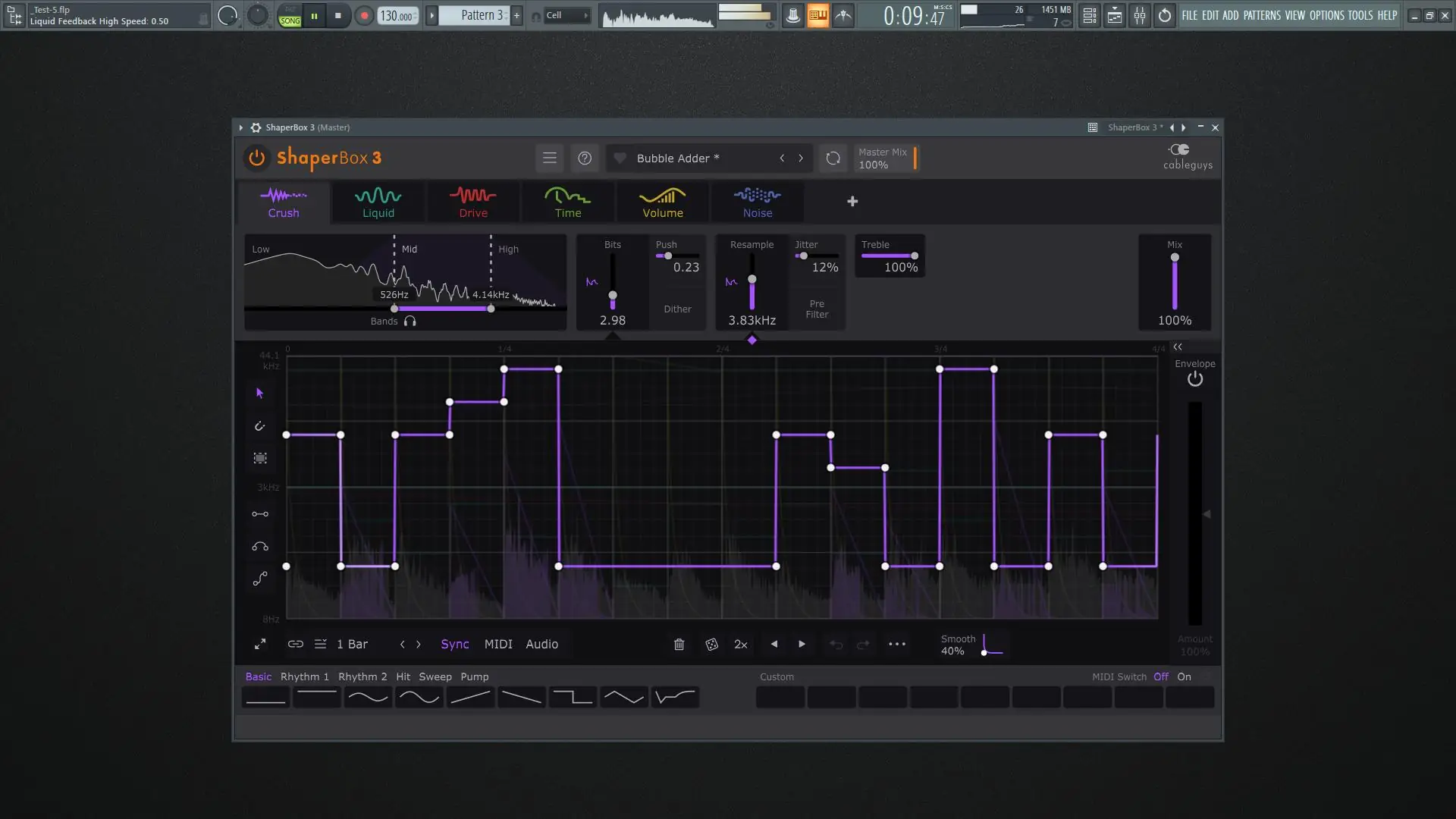The width and height of the screenshot is (1456, 819).
Task: Click the randomize dice icon
Action: tap(711, 644)
